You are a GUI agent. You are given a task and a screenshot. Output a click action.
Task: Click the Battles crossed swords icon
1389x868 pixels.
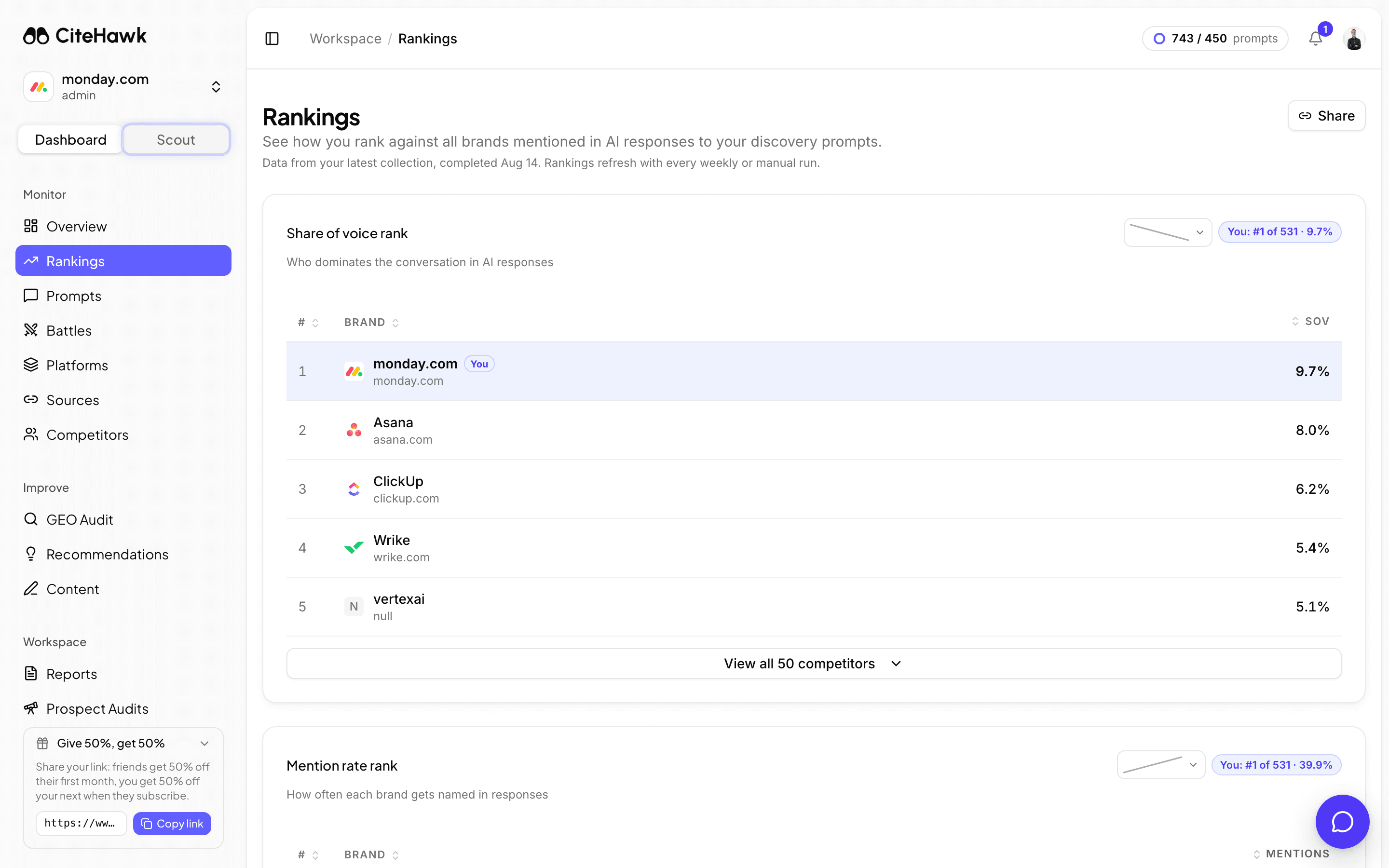(x=31, y=329)
